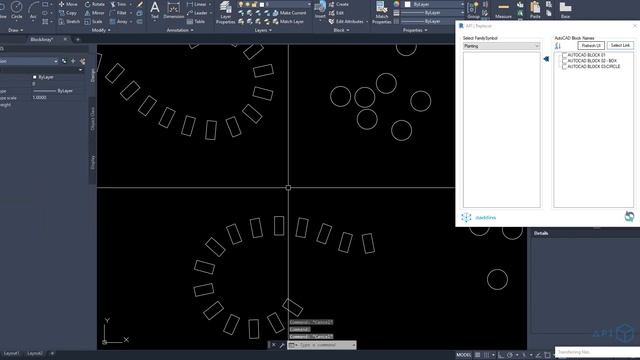
Task: Expand the Block panel dropdown
Action: pyautogui.click(x=341, y=30)
